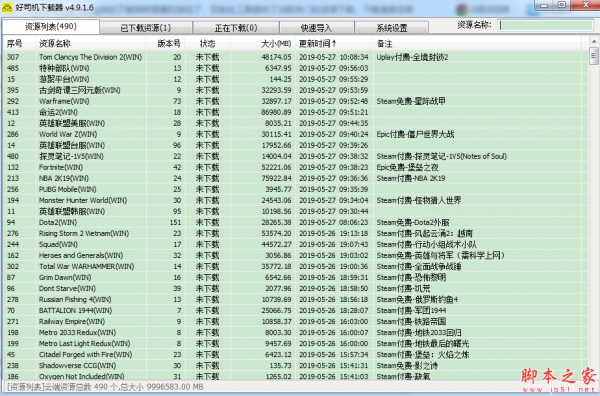Click the timestamp 2019-05-27 10:08:34
The image size is (600, 396).
pos(334,57)
